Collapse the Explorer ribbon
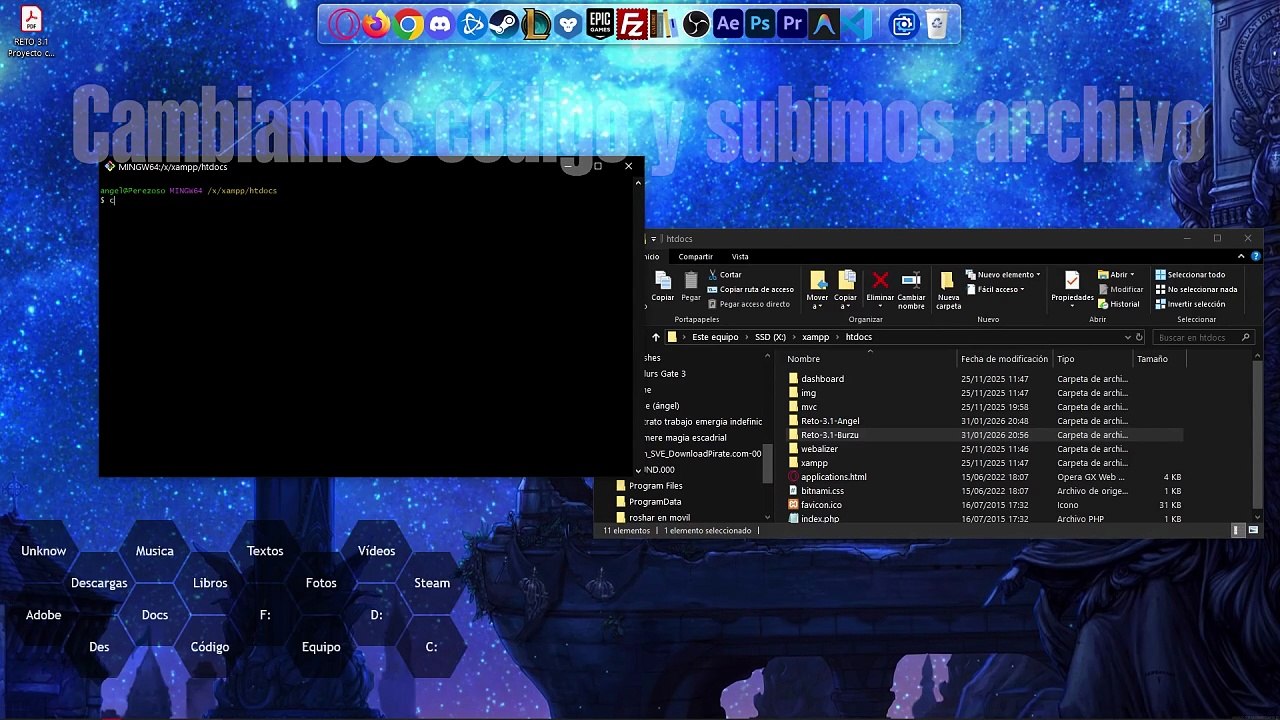Viewport: 1280px width, 720px height. click(x=1241, y=257)
